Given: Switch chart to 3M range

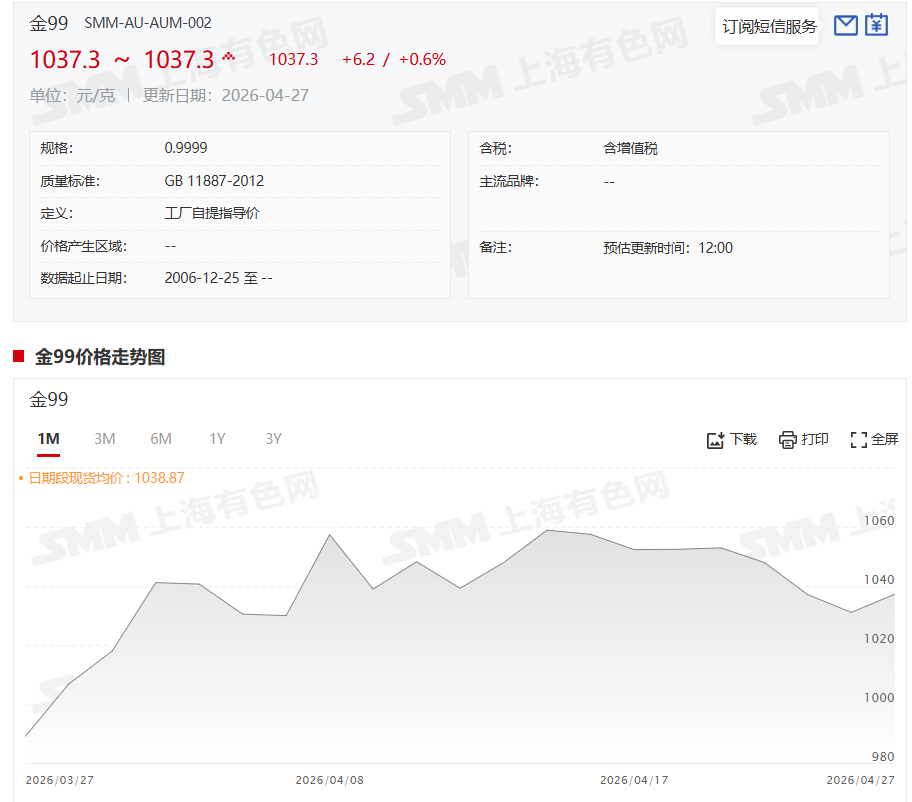Looking at the screenshot, I should pyautogui.click(x=105, y=439).
